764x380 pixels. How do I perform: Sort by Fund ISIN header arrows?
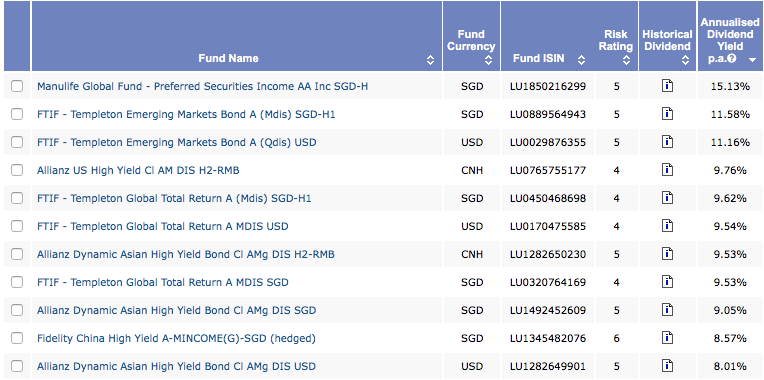[581, 60]
